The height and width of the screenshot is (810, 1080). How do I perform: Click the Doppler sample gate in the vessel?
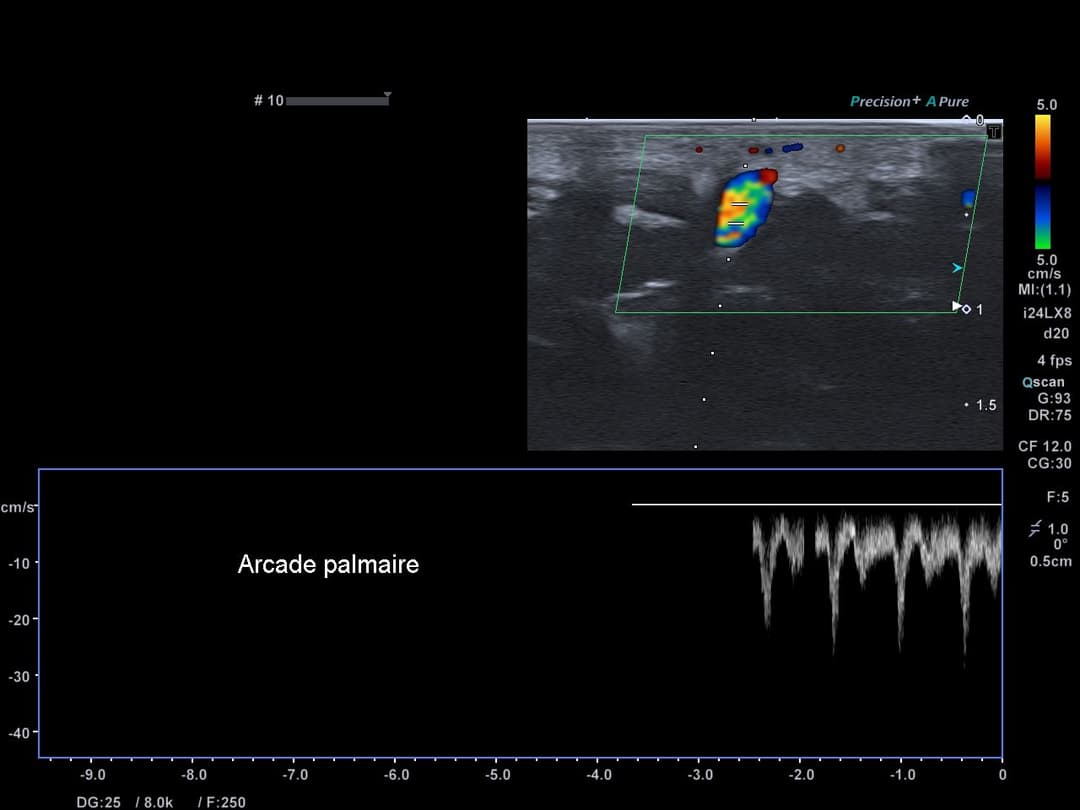pyautogui.click(x=738, y=213)
